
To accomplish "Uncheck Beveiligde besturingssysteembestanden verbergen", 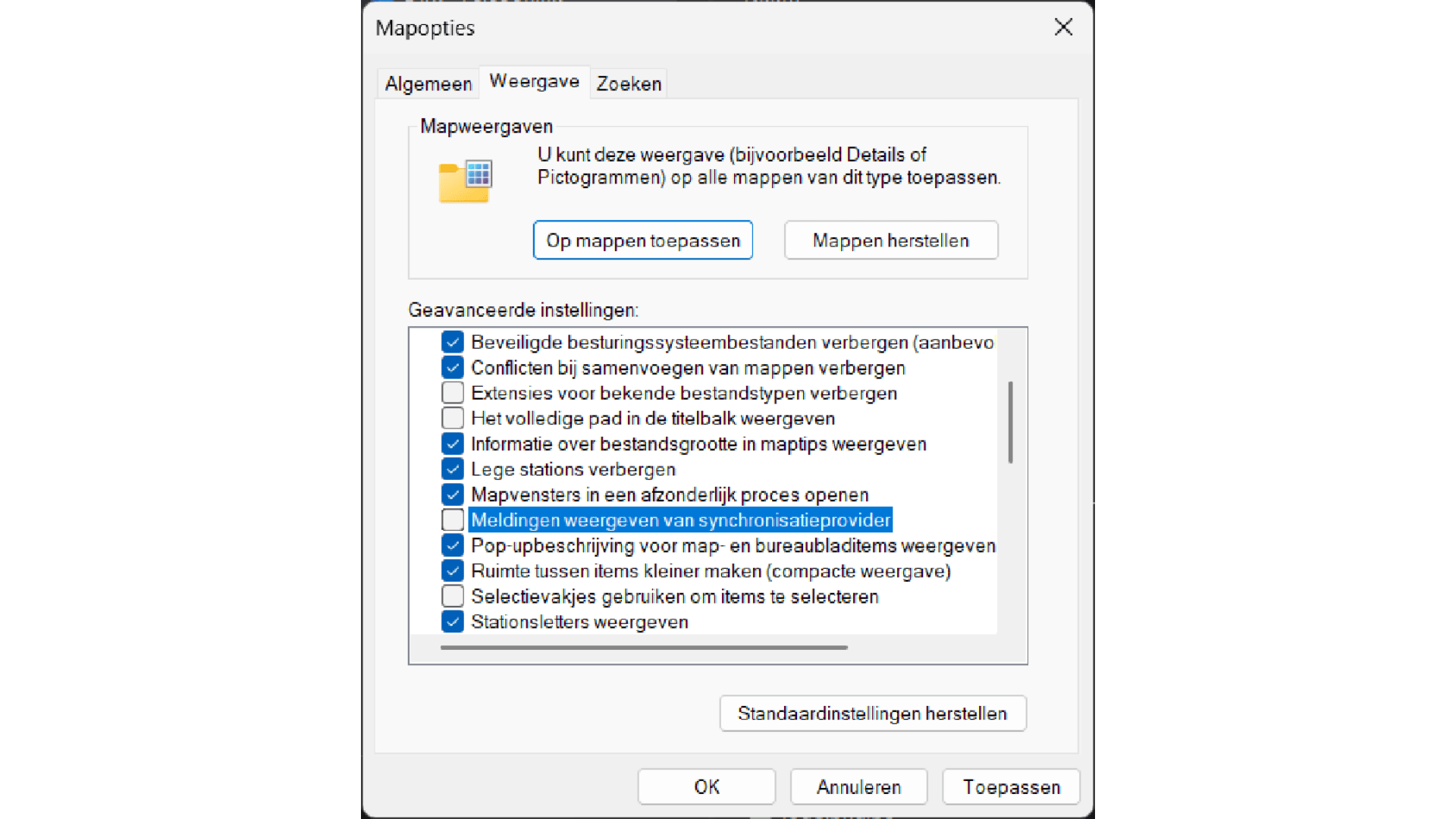I will click(453, 342).
